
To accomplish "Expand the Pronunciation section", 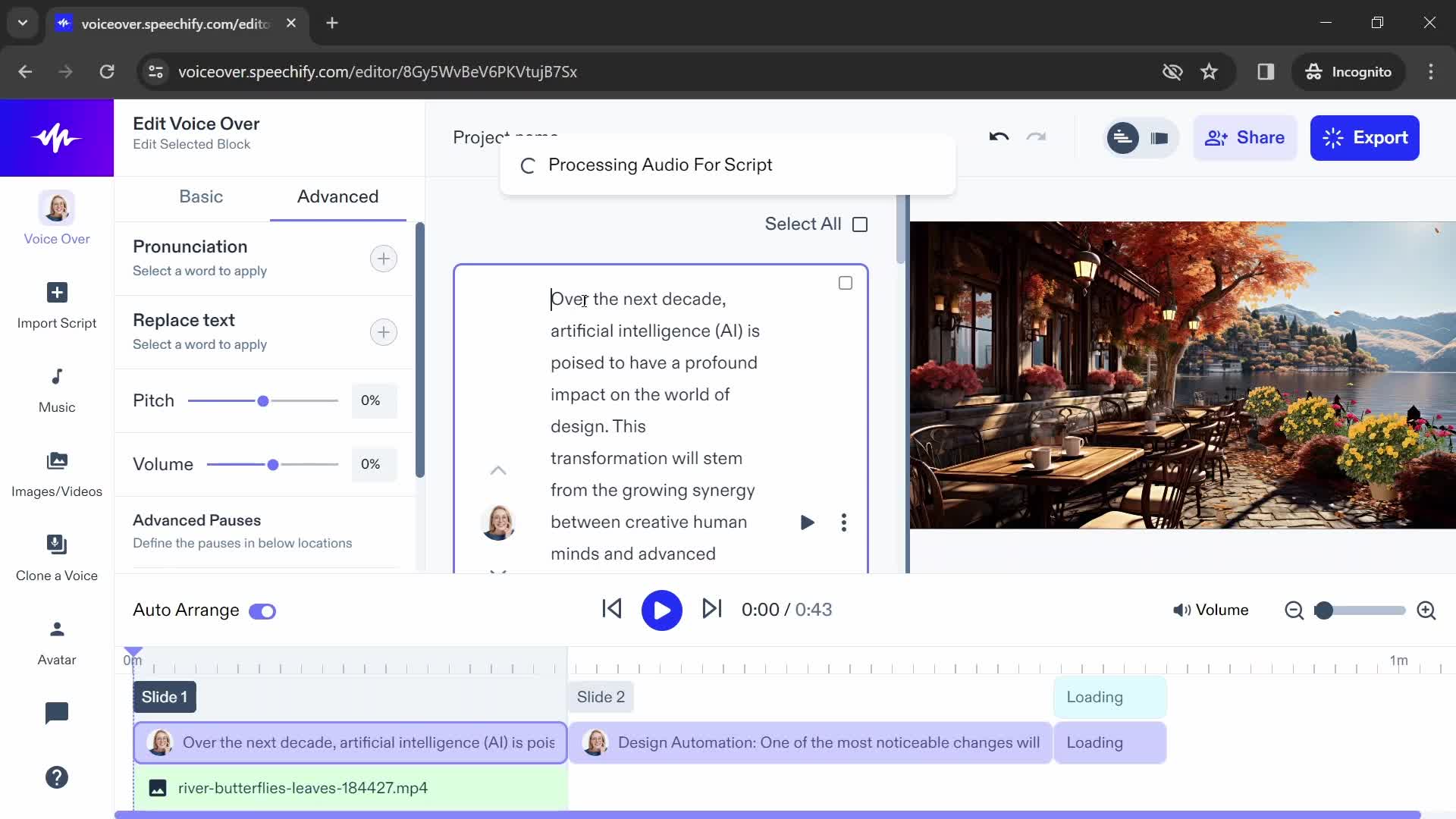I will [x=384, y=258].
